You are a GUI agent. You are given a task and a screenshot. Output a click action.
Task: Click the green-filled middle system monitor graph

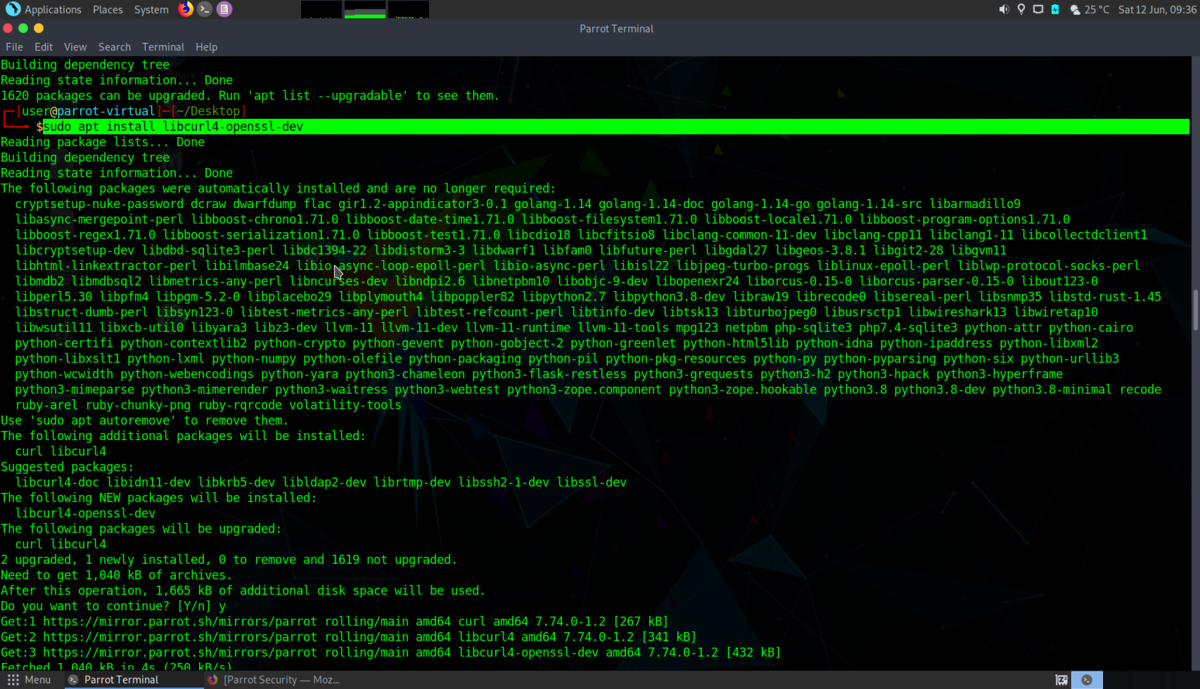(x=364, y=9)
